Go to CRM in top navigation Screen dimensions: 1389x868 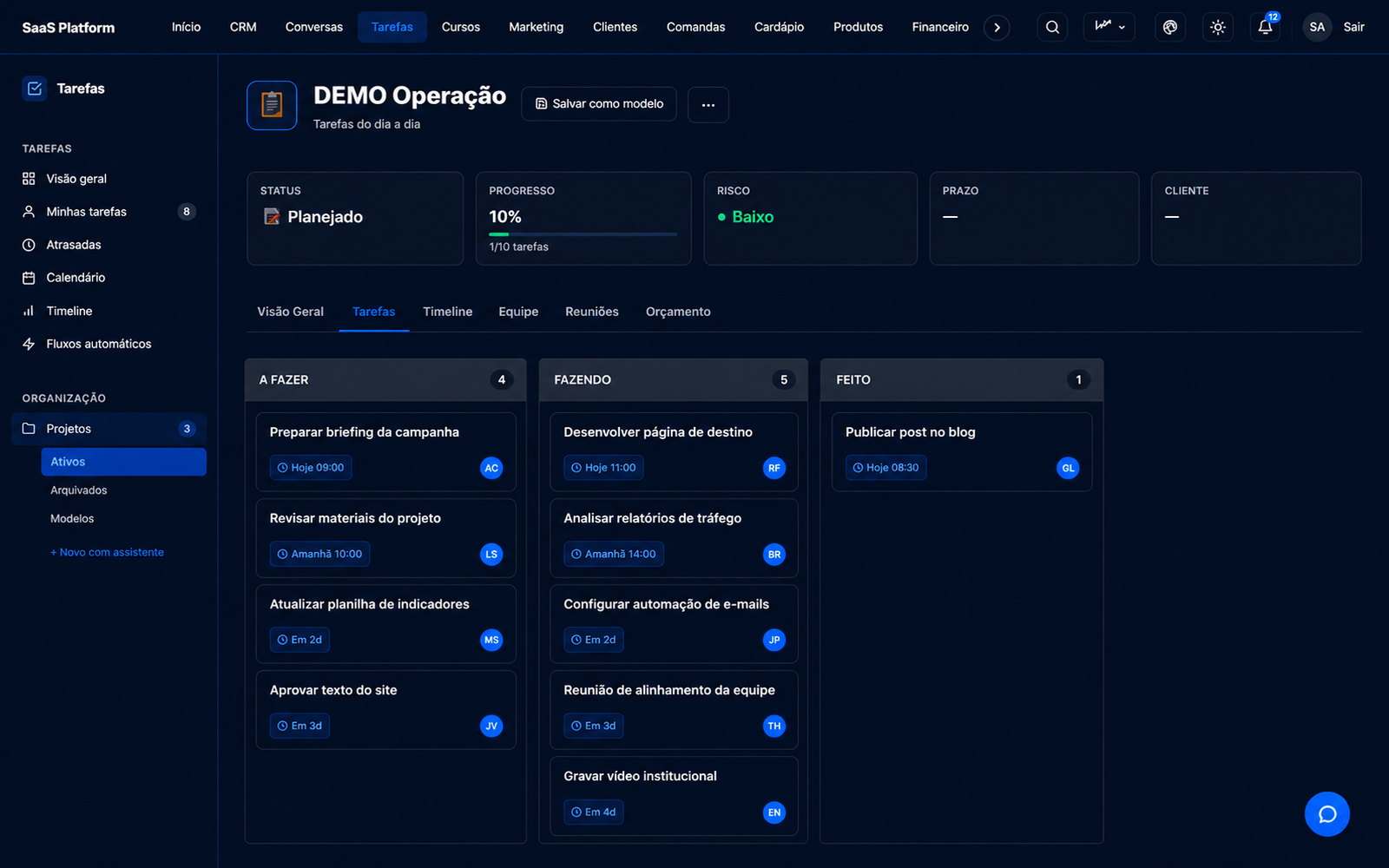[243, 27]
